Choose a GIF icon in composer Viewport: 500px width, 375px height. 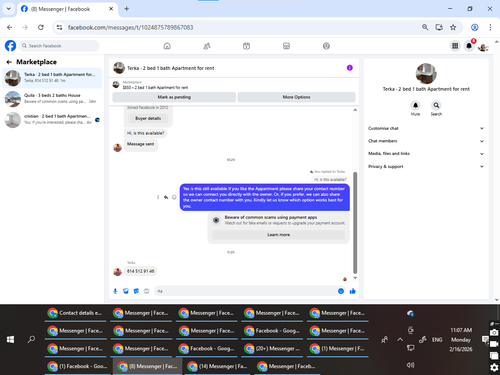click(x=146, y=291)
